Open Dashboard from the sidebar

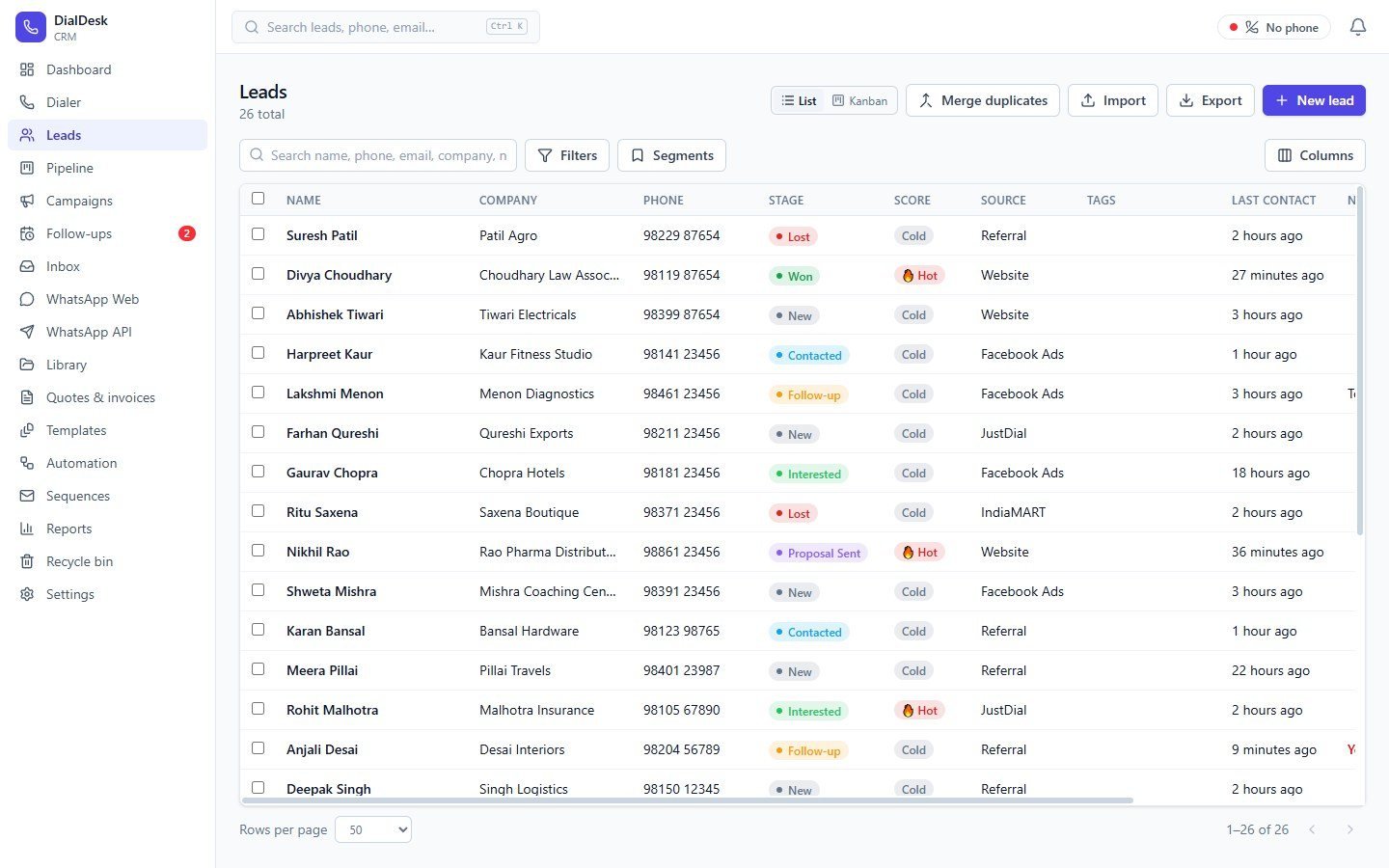point(107,69)
